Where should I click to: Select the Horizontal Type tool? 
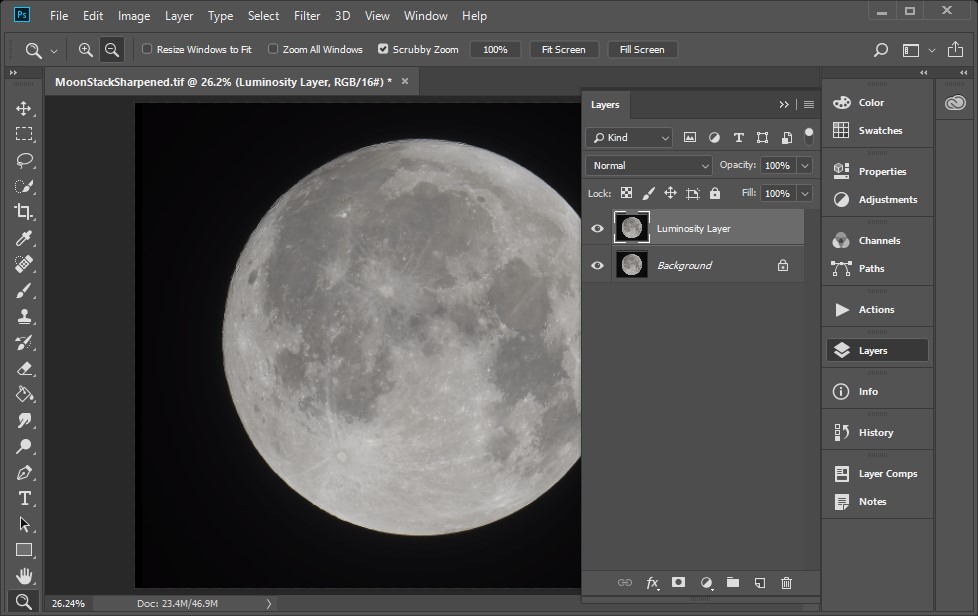tap(24, 498)
